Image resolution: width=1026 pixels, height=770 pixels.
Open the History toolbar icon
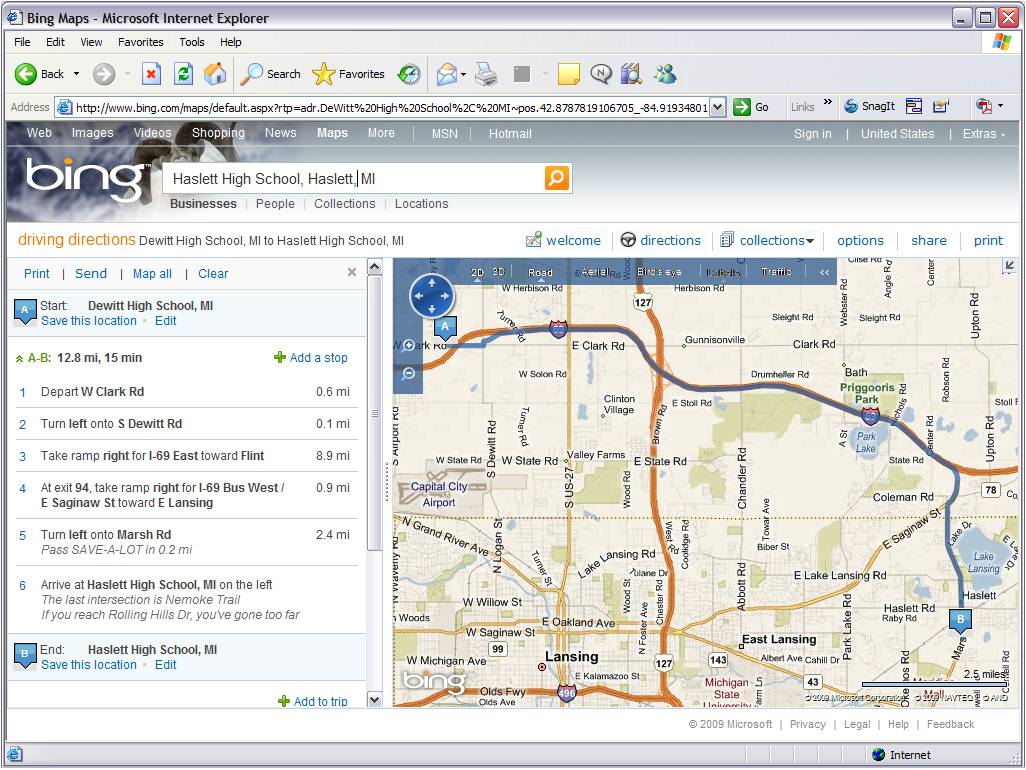click(409, 74)
